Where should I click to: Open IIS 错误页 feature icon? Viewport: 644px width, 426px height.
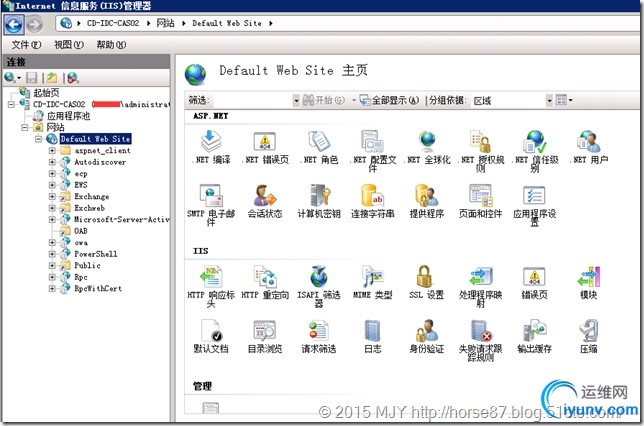point(535,283)
